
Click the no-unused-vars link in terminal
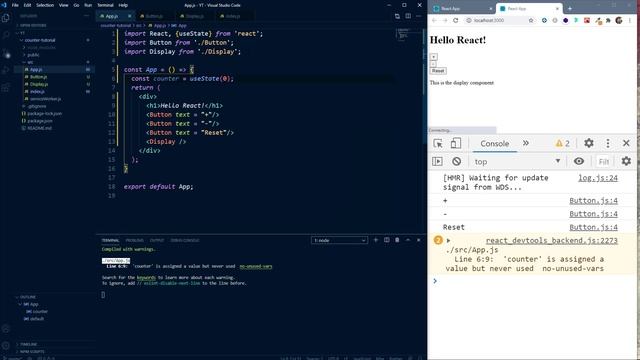[x=256, y=266]
